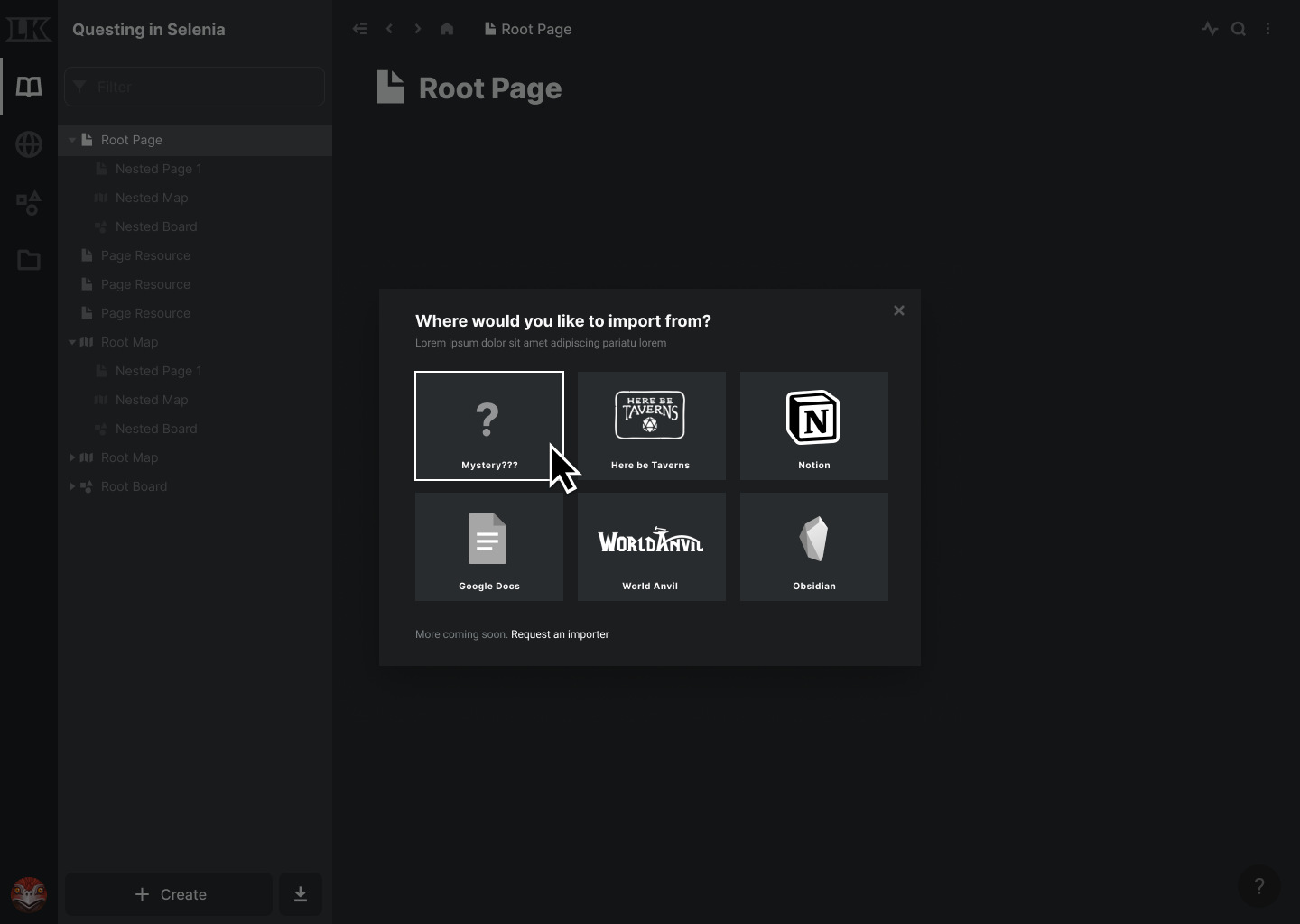Open search via magnifier icon

1239,29
